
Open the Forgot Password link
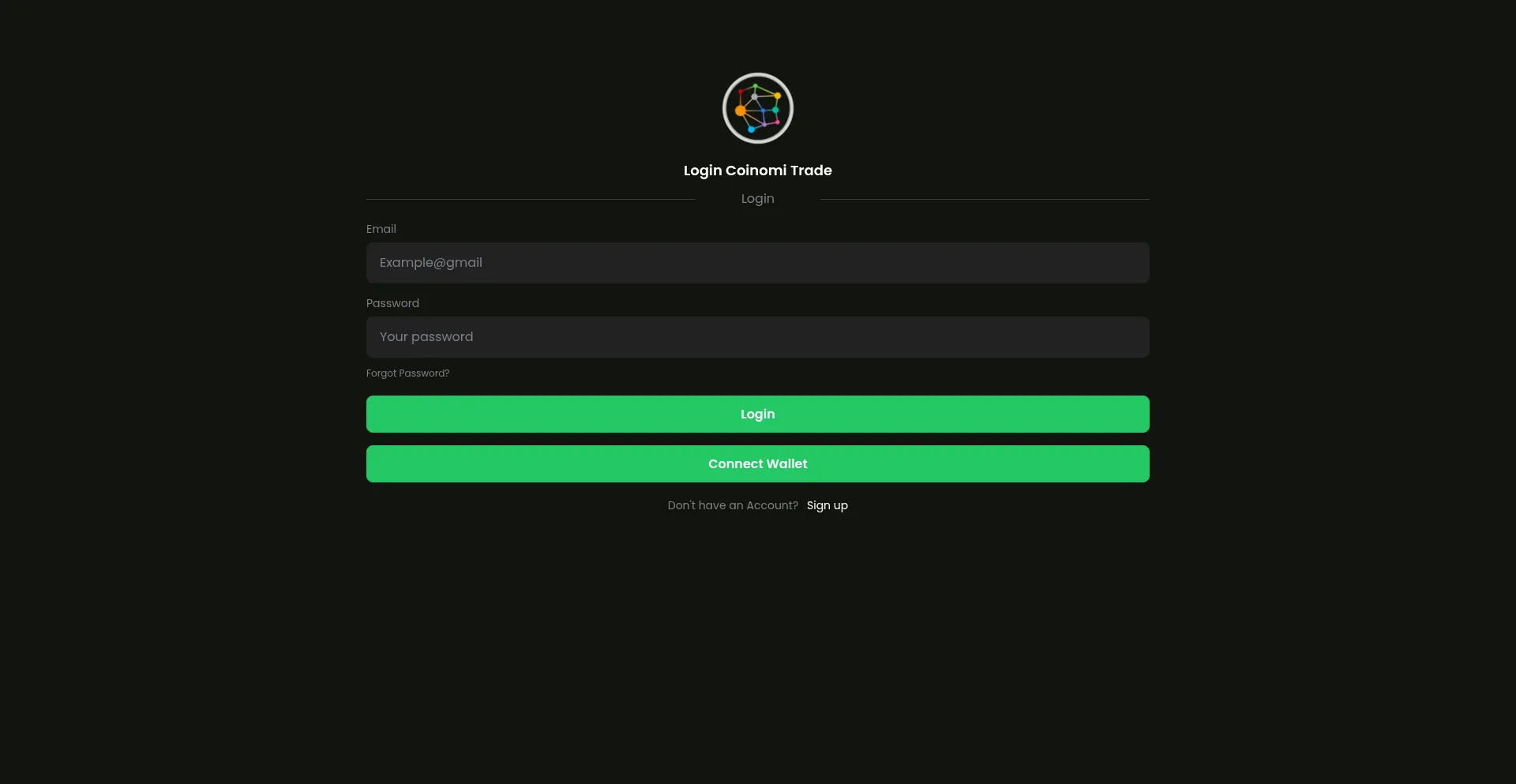[x=407, y=373]
